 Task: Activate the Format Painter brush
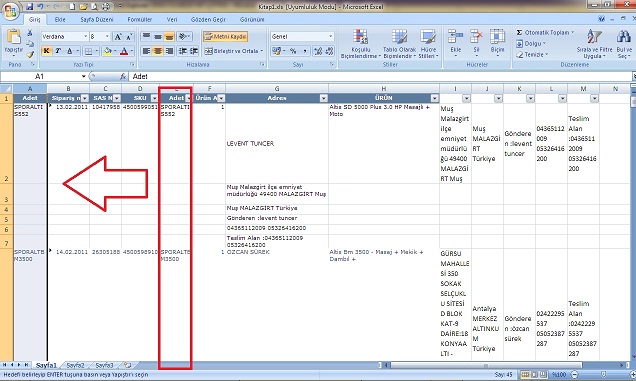[30, 54]
